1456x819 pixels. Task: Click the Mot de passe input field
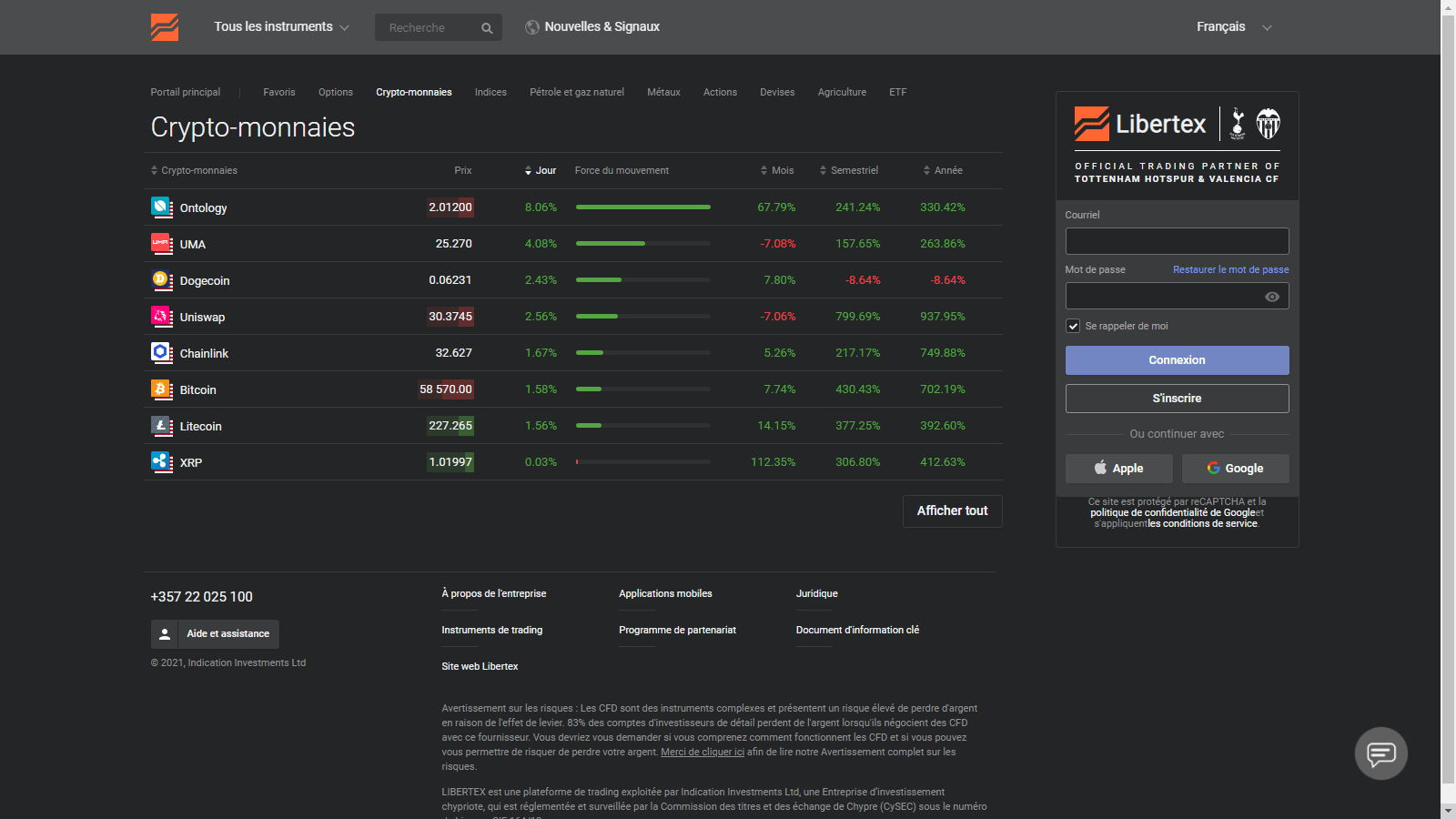click(1177, 296)
